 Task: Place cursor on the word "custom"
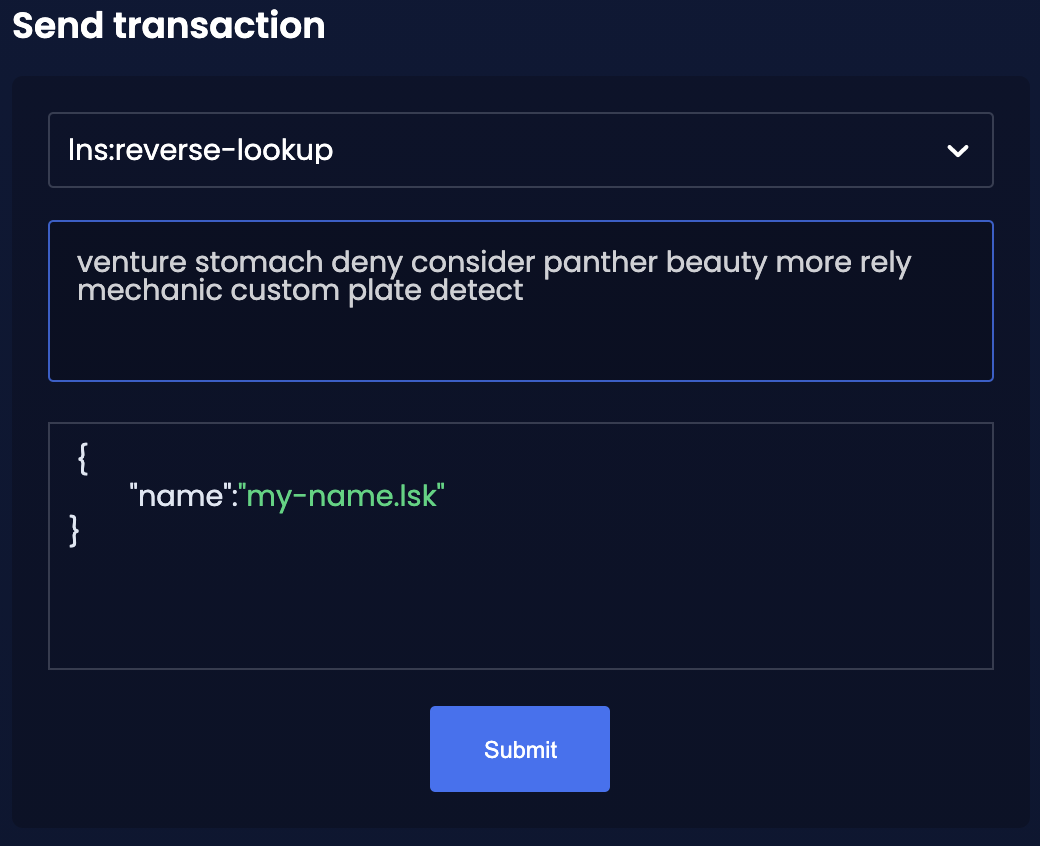coord(285,290)
